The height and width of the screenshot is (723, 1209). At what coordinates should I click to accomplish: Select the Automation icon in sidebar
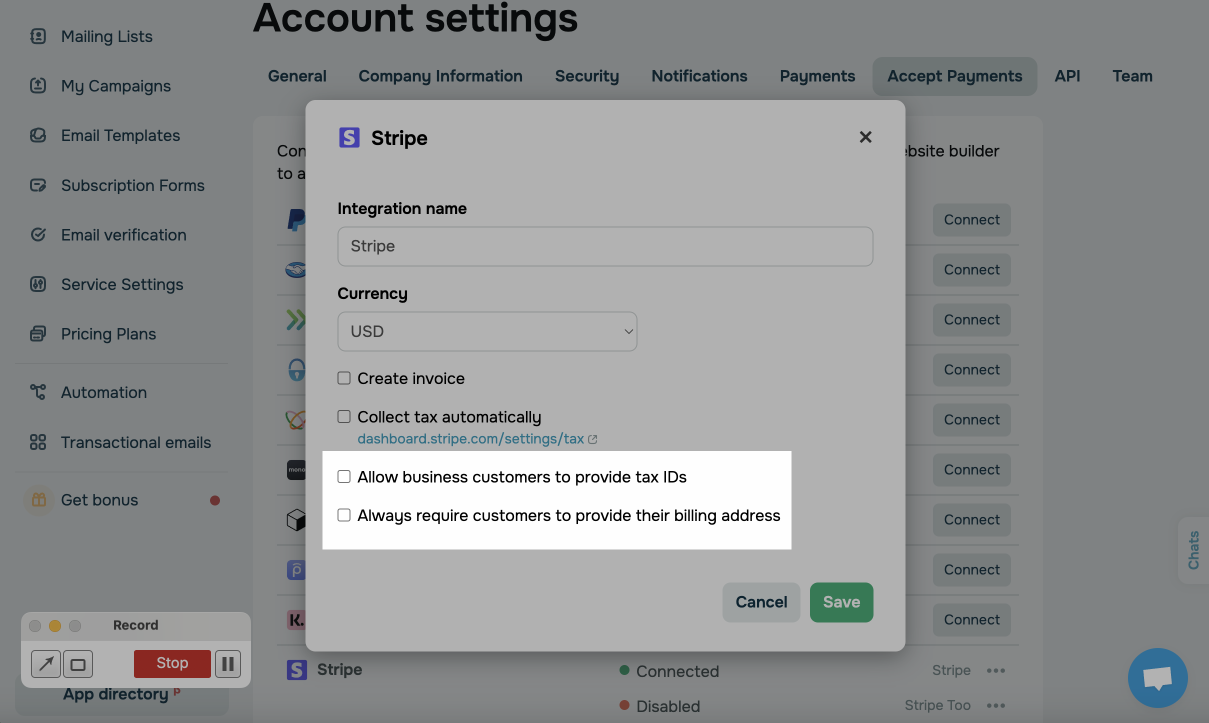(x=38, y=392)
